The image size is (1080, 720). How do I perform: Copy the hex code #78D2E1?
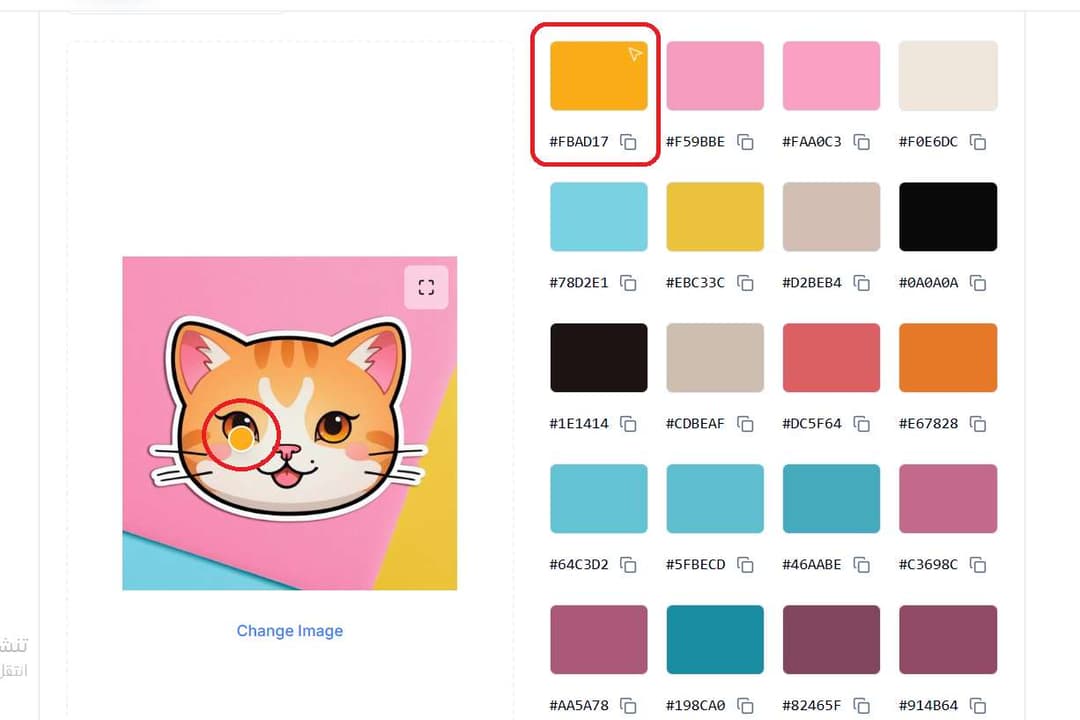(x=628, y=283)
